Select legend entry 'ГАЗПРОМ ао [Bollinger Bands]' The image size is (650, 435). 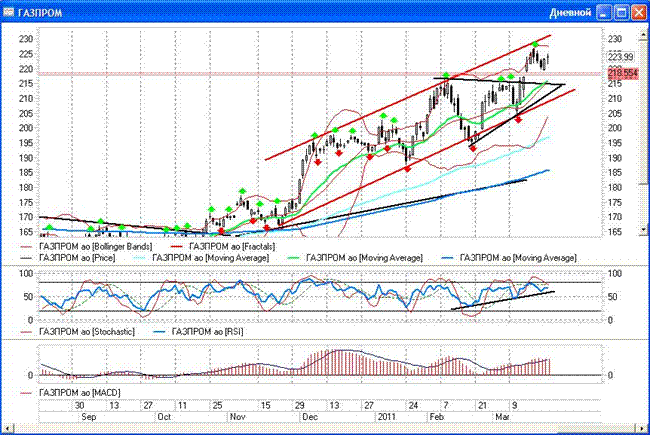[96, 247]
